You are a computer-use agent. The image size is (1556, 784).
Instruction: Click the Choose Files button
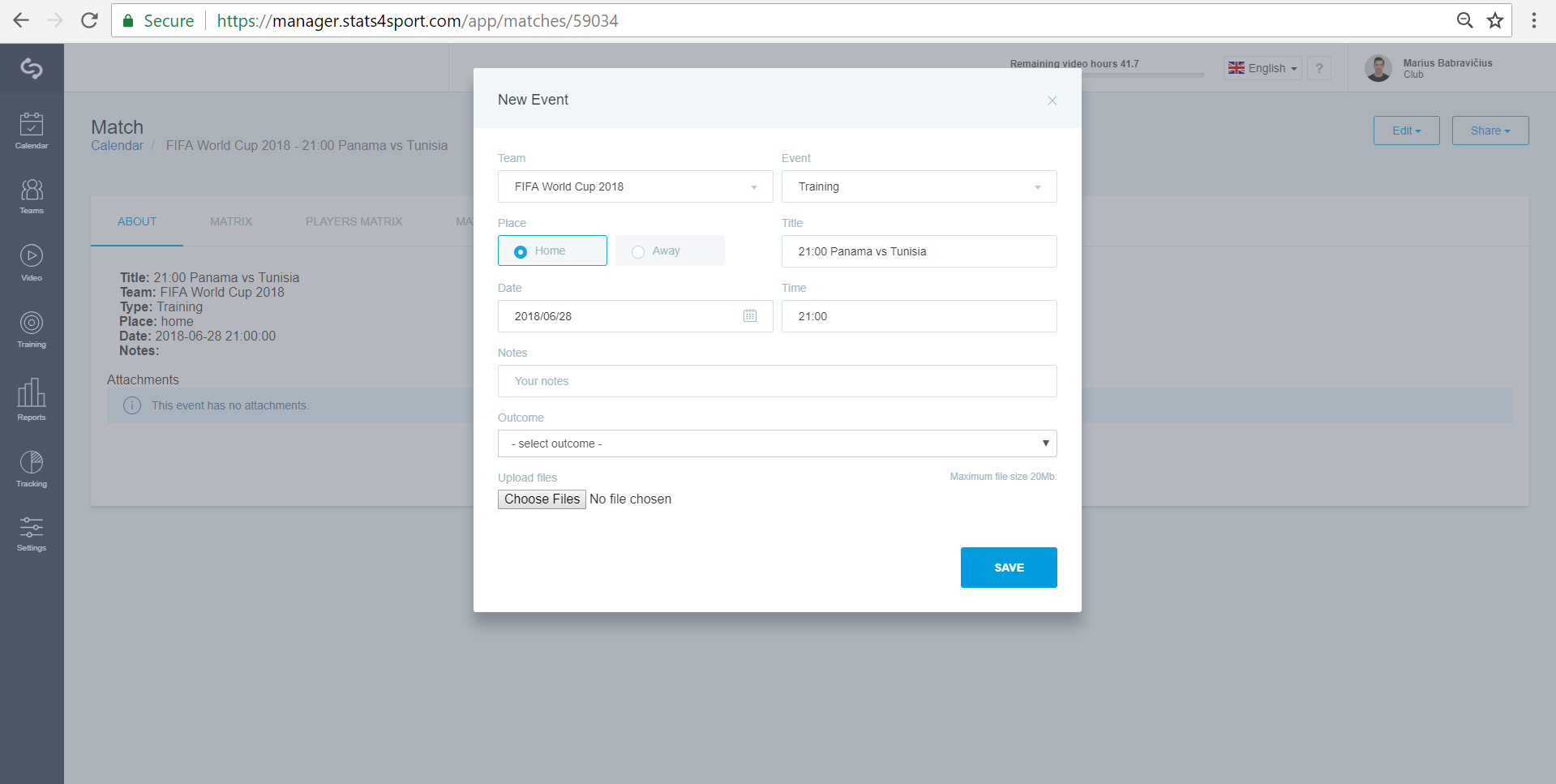coord(542,499)
